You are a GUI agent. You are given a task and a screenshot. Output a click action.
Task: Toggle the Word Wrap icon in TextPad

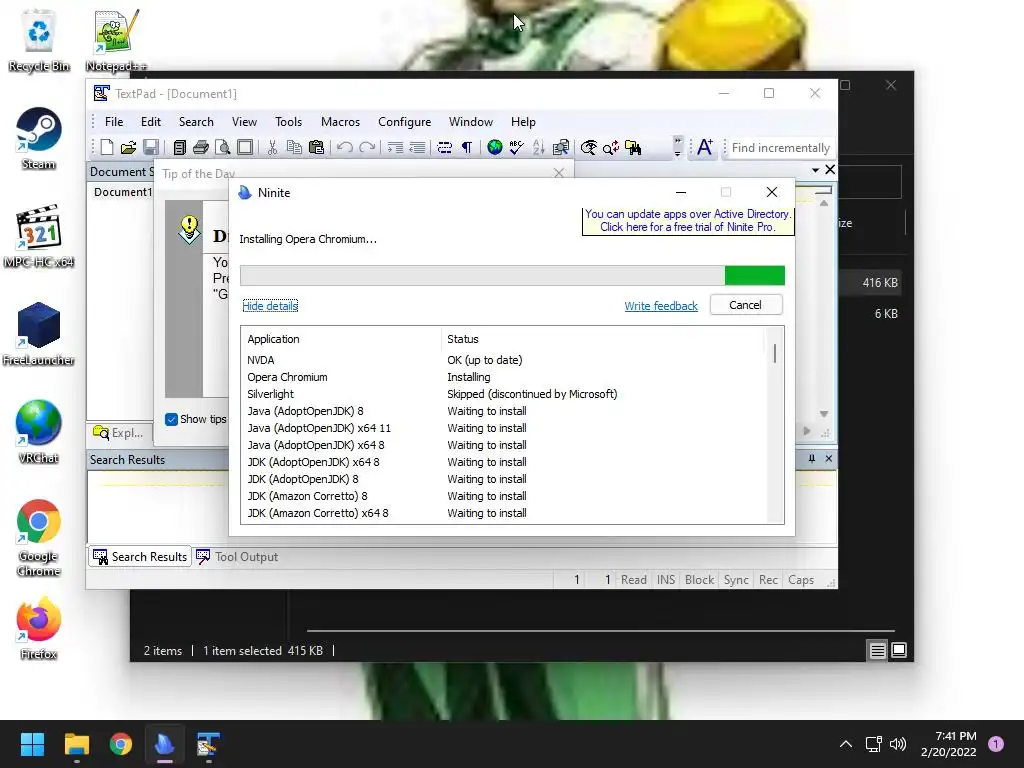[x=445, y=148]
